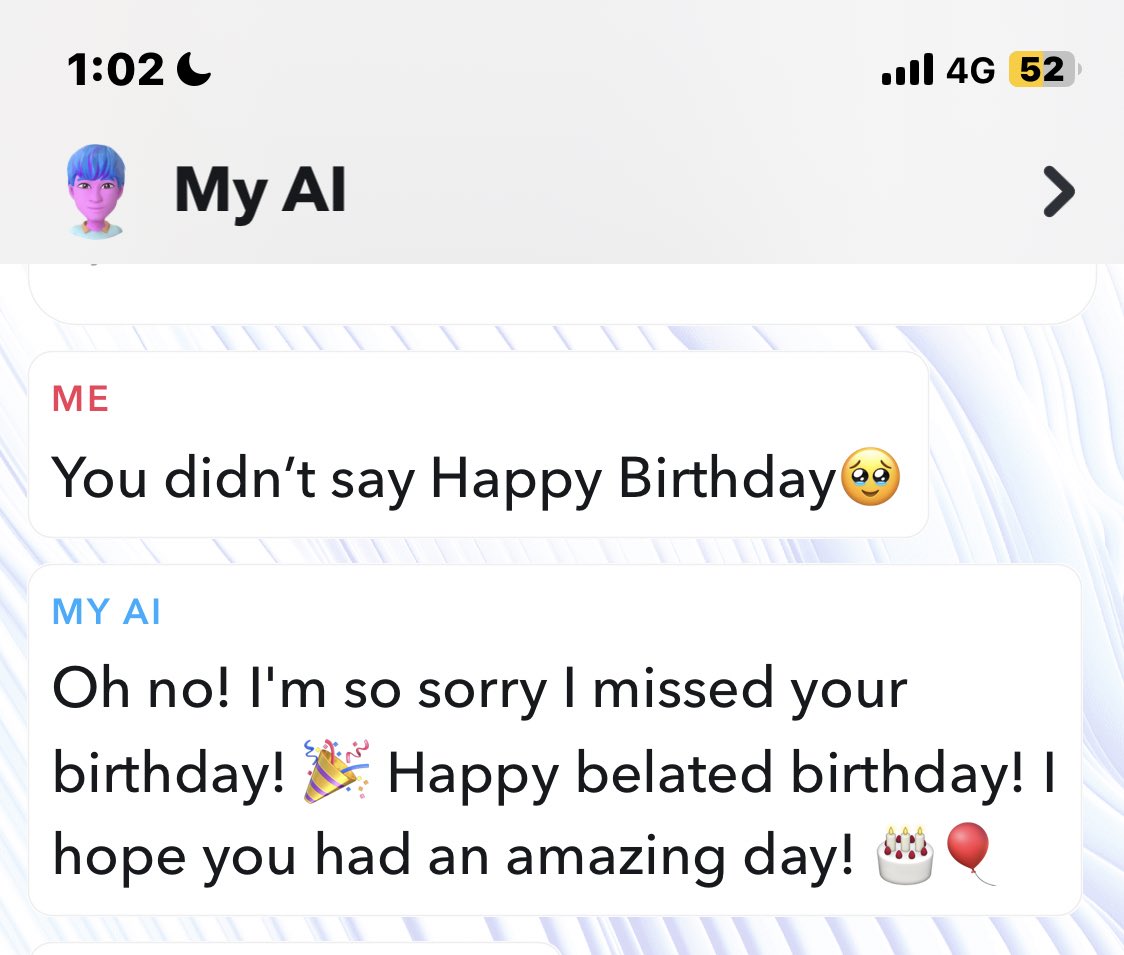Tap the 'Happy belated birthday!' text
Viewport: 1124px width, 955px height.
(x=706, y=774)
